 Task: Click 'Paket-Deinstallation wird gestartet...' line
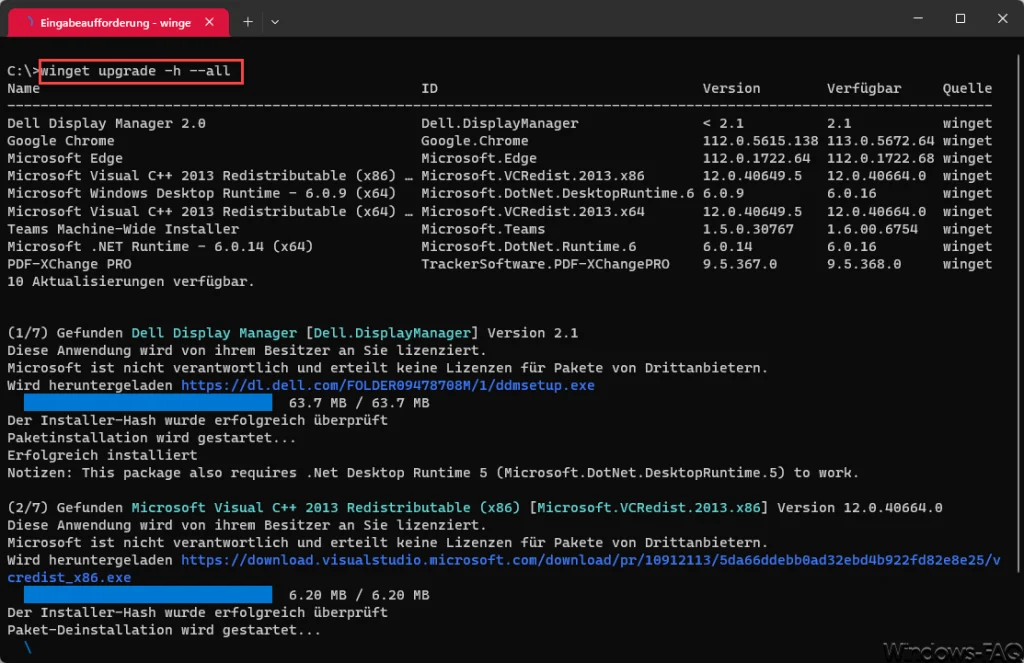point(164,630)
